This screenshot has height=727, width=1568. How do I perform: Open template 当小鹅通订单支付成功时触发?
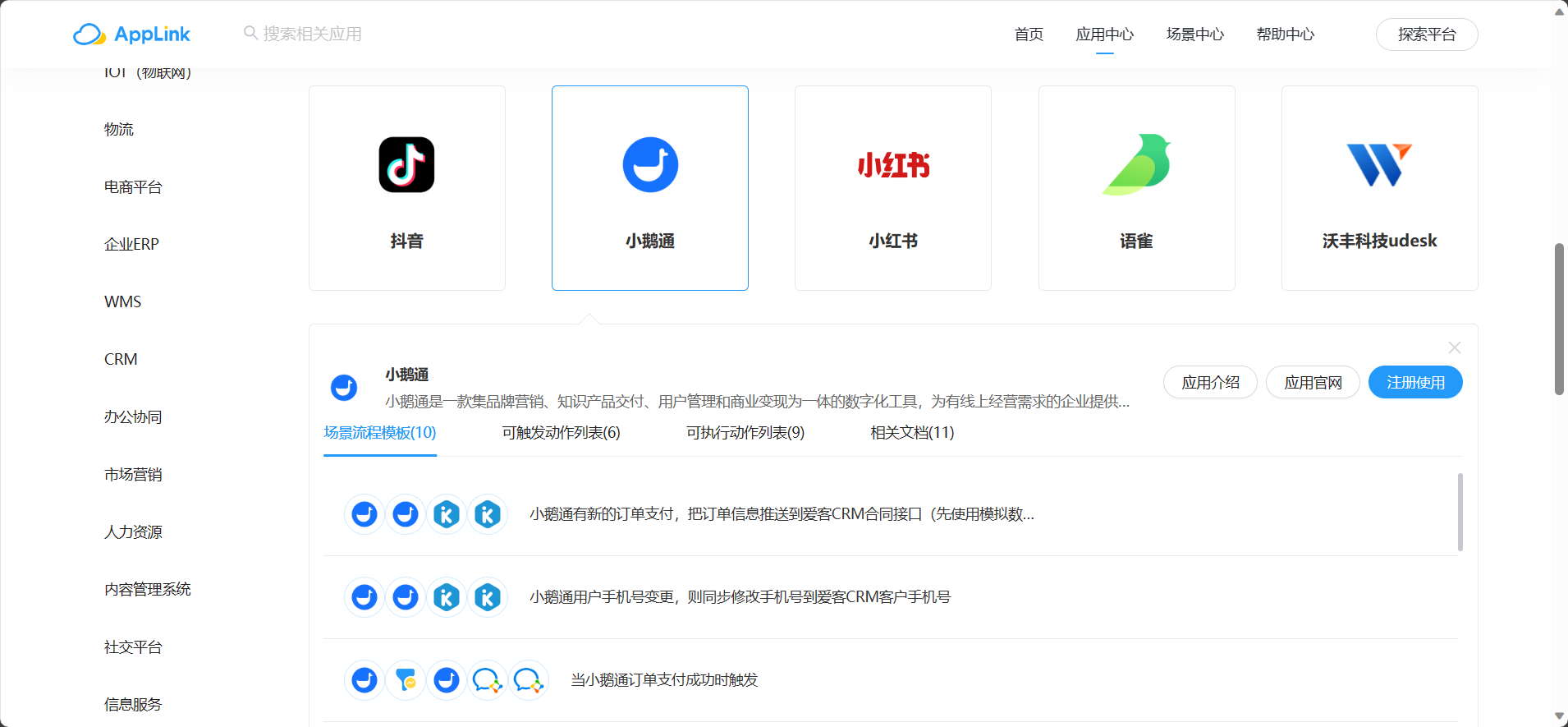[664, 680]
